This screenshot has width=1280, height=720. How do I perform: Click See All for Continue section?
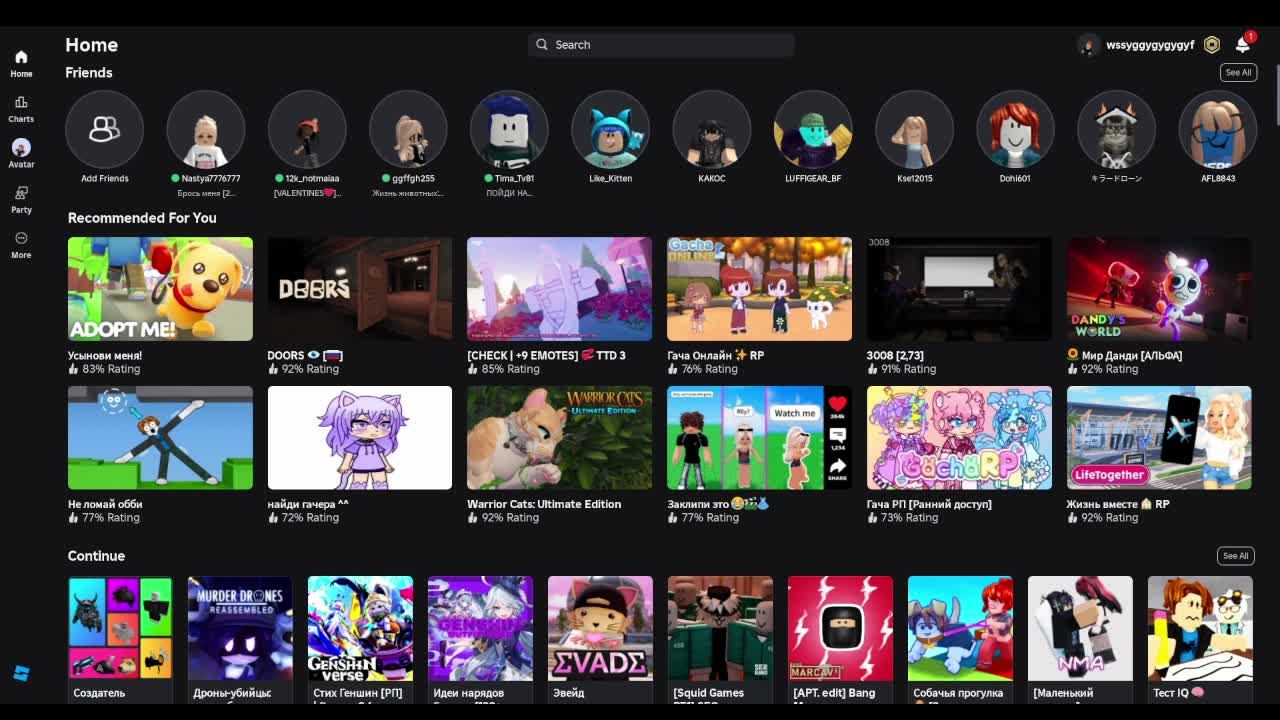(x=1235, y=556)
